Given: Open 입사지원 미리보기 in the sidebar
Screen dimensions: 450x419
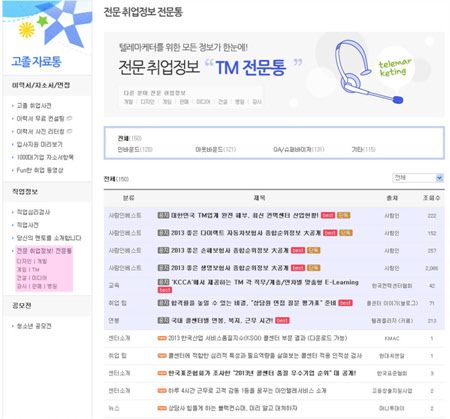Looking at the screenshot, I should tap(40, 144).
